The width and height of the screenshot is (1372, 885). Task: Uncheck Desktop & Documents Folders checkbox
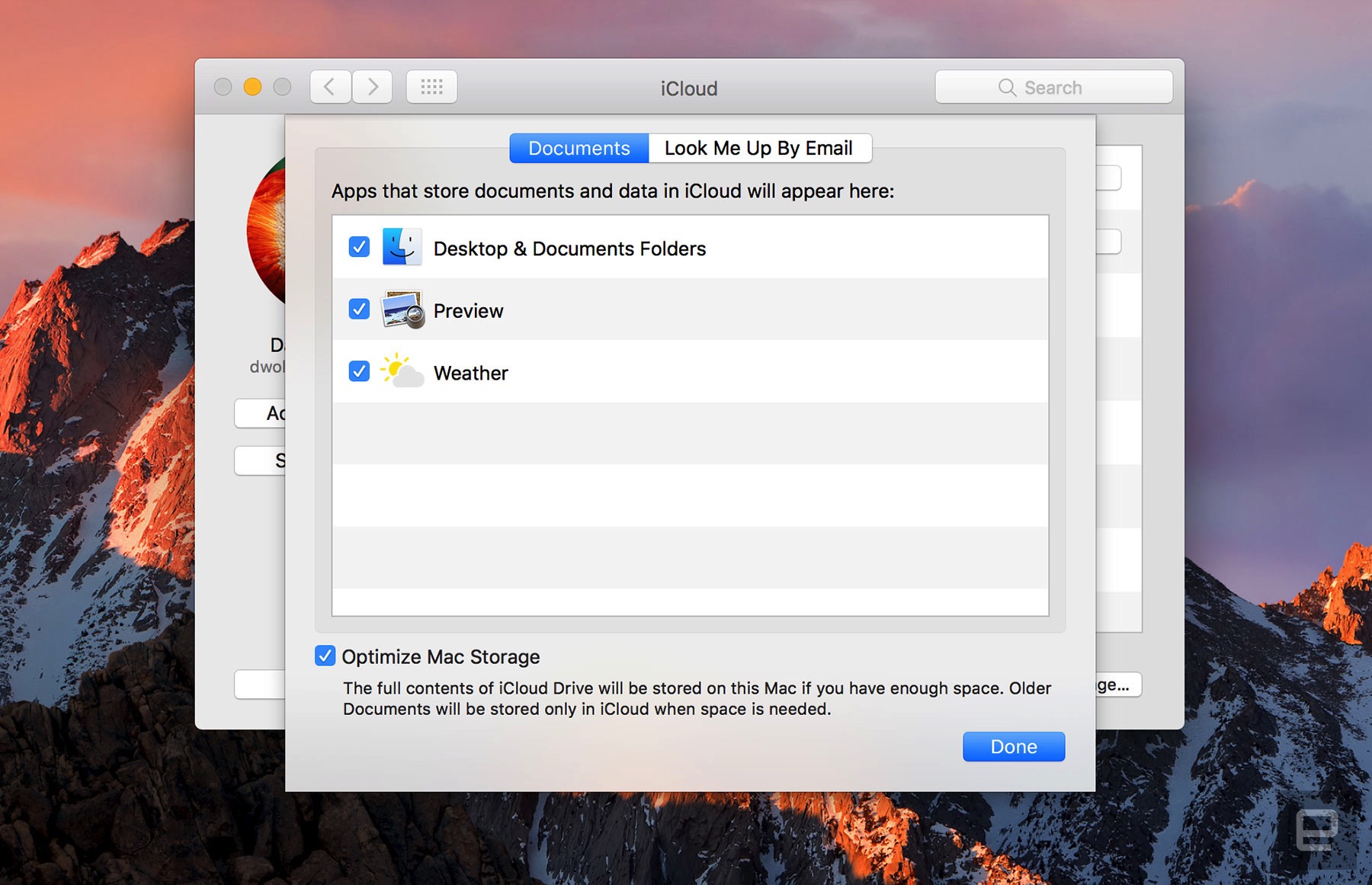(359, 247)
